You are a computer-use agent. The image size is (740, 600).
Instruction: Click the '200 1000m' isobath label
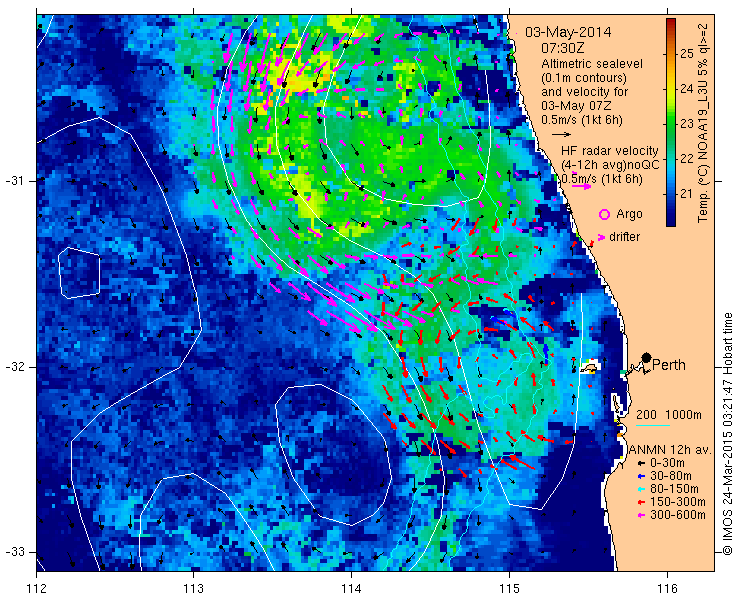[x=669, y=415]
